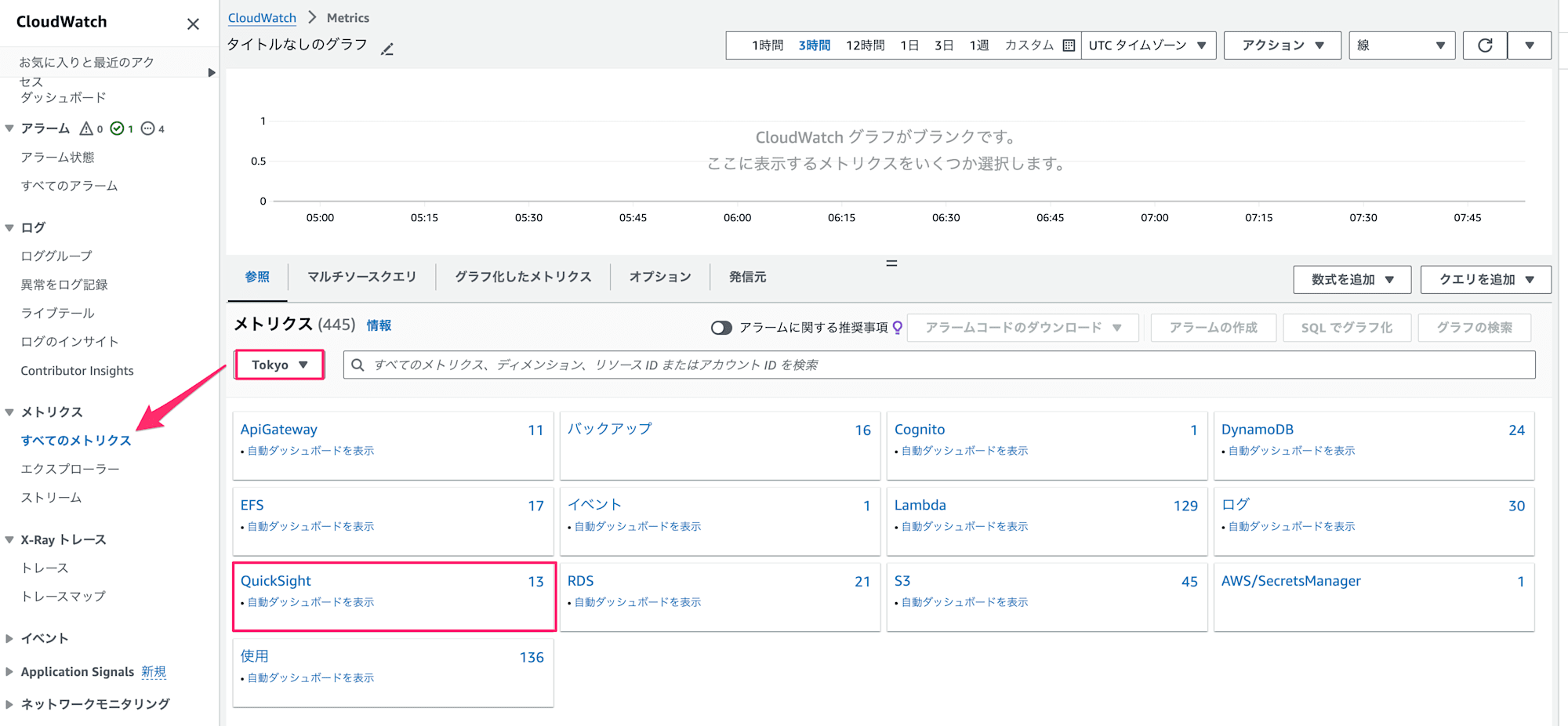Select the 1週 time range
Image resolution: width=1568 pixels, height=726 pixels.
point(979,45)
